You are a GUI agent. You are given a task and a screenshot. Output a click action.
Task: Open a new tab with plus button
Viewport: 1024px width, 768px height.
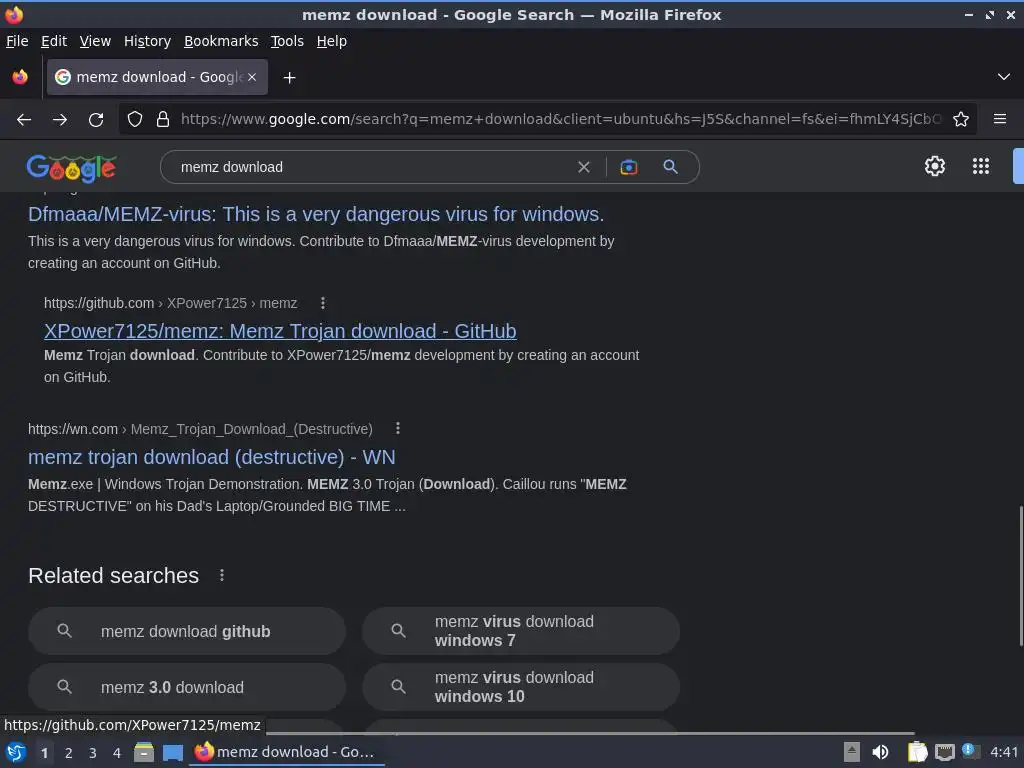click(x=289, y=78)
